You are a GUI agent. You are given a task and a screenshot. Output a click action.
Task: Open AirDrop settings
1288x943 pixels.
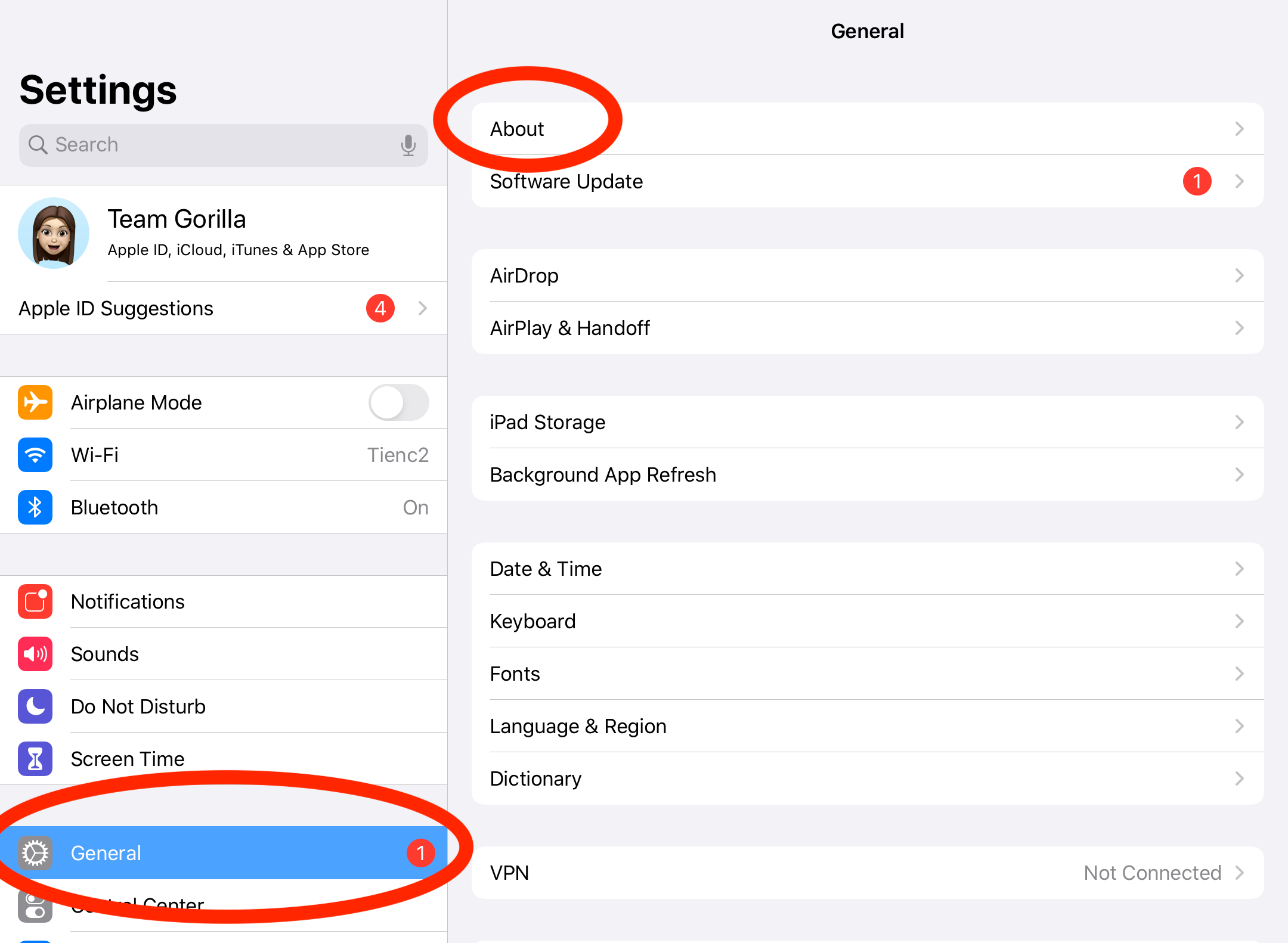coord(868,275)
